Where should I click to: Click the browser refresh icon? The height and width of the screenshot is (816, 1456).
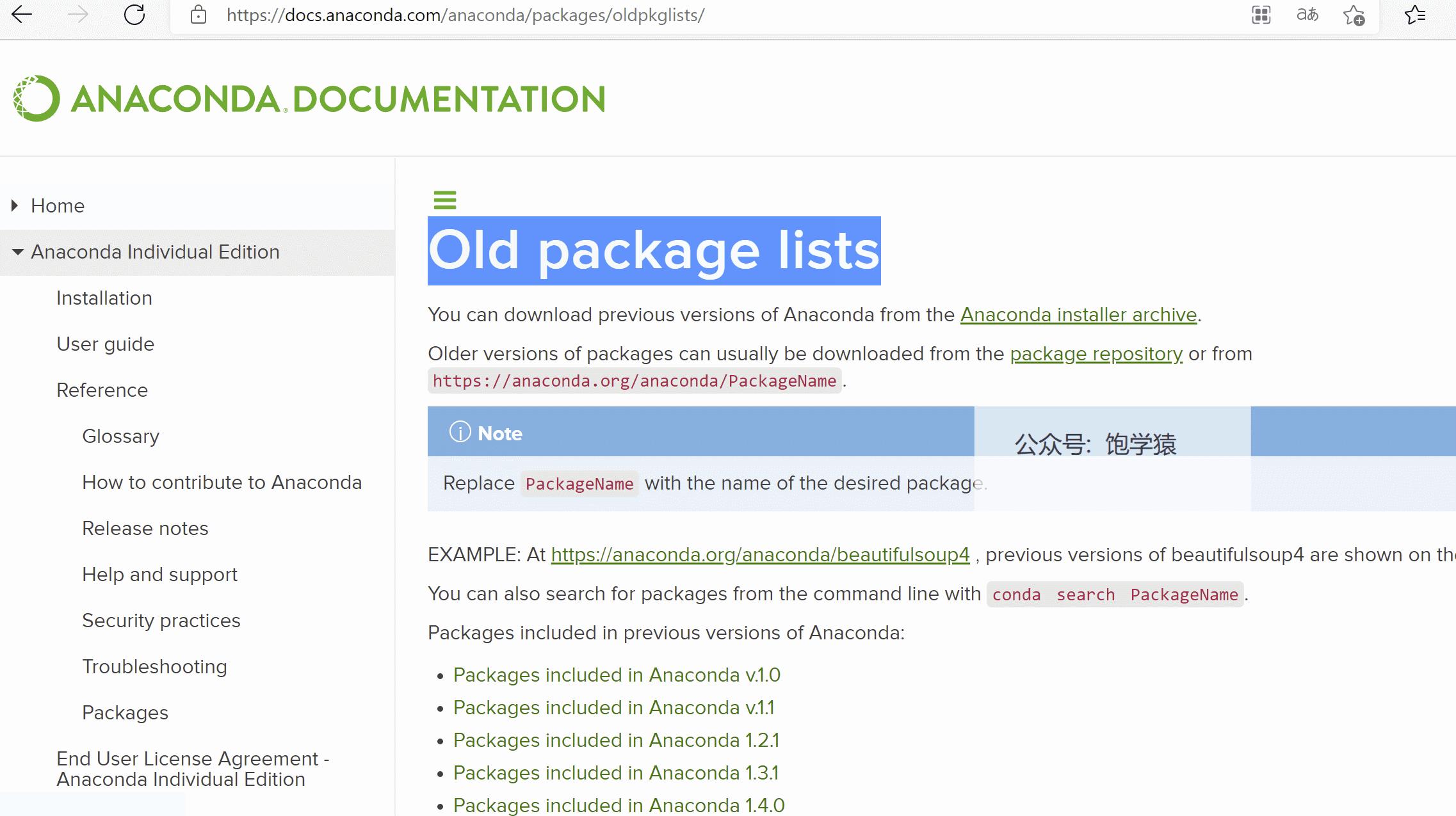coord(134,15)
